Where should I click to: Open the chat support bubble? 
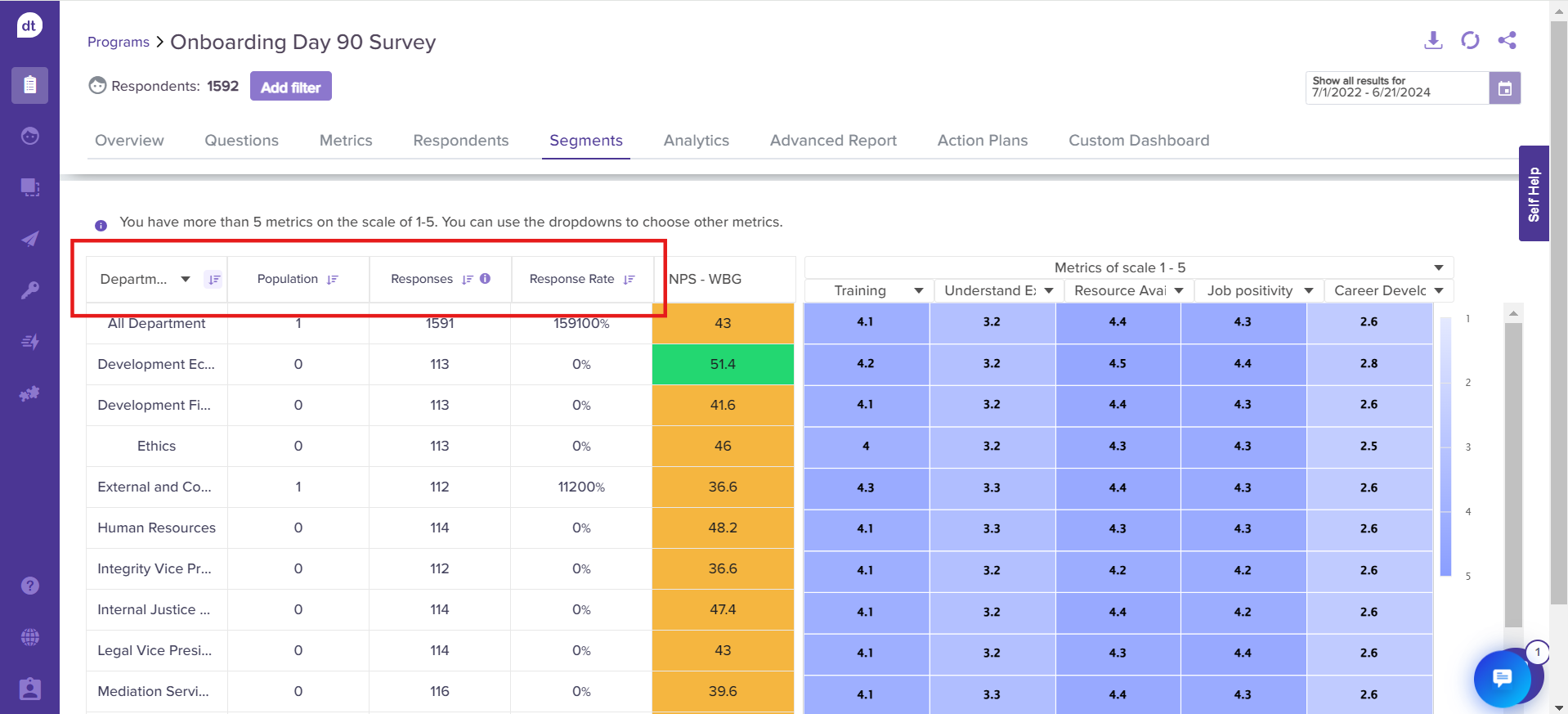(x=1502, y=678)
